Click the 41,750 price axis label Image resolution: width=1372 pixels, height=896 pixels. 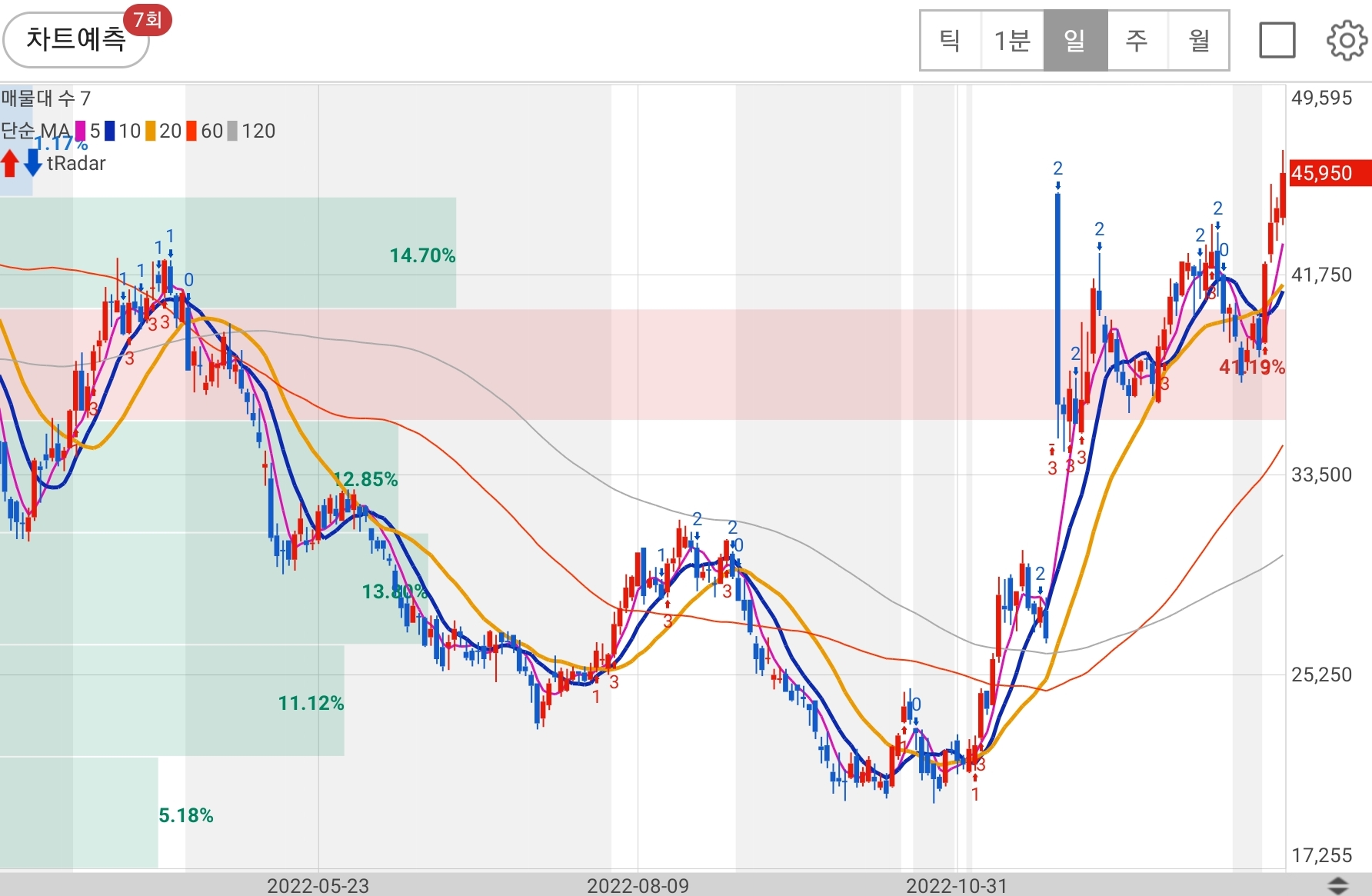click(x=1321, y=275)
